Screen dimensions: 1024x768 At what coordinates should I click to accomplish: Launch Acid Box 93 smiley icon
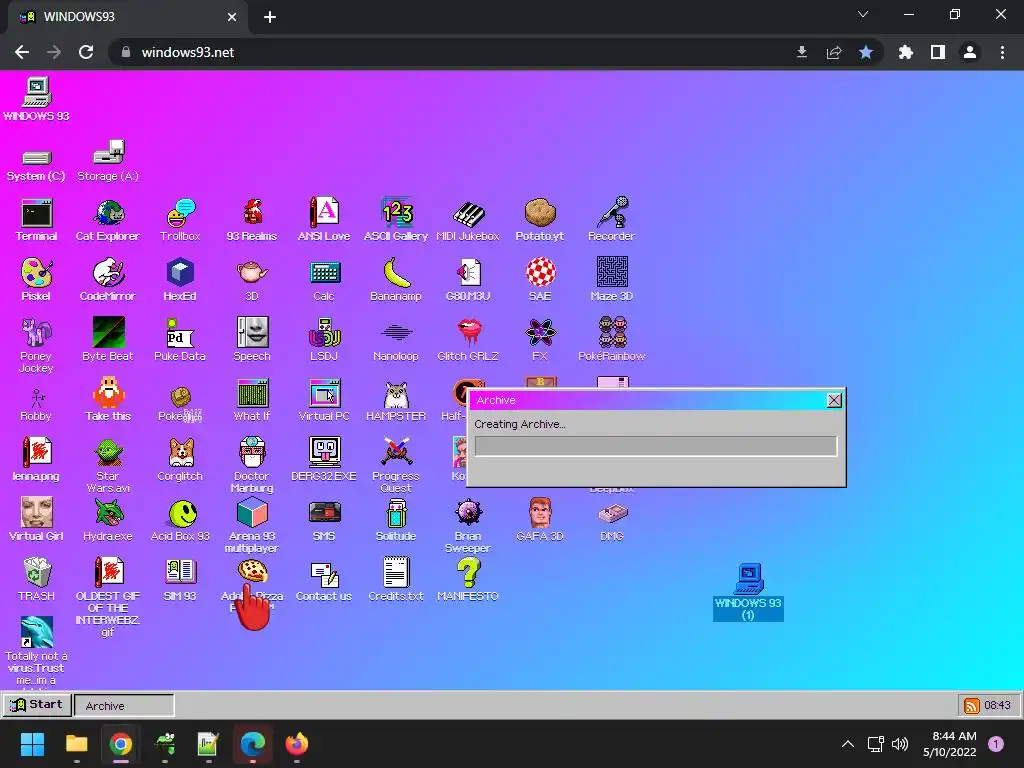[180, 520]
